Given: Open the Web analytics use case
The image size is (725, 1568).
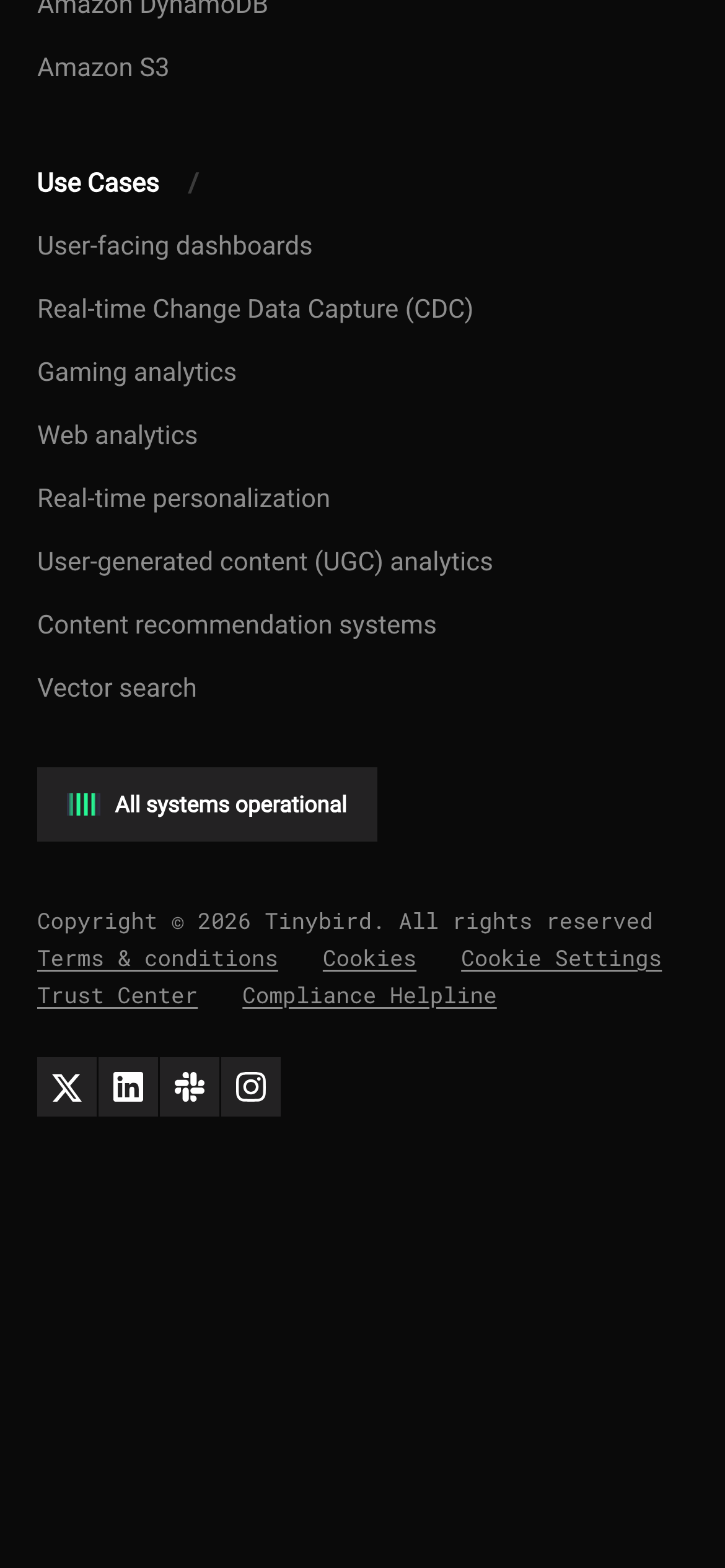Looking at the screenshot, I should click(118, 435).
